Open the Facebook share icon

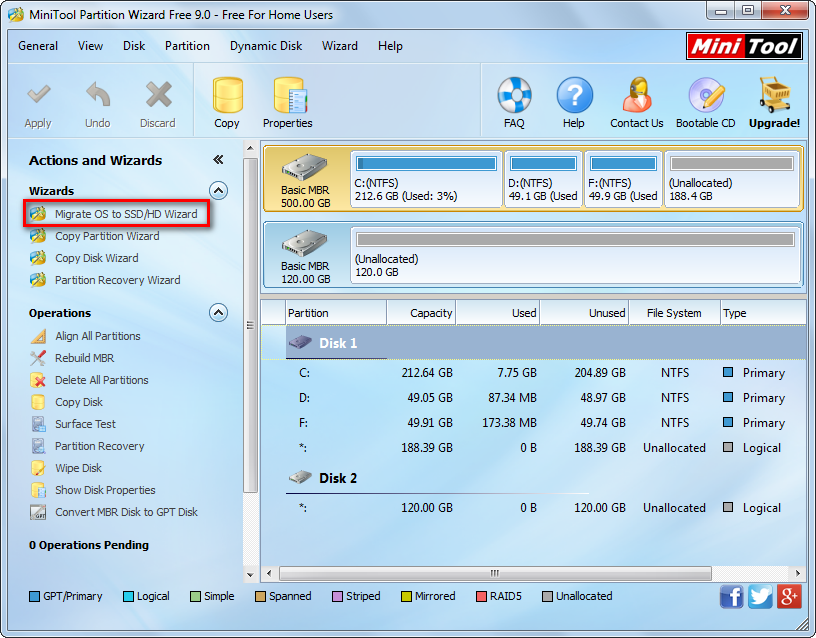point(732,596)
